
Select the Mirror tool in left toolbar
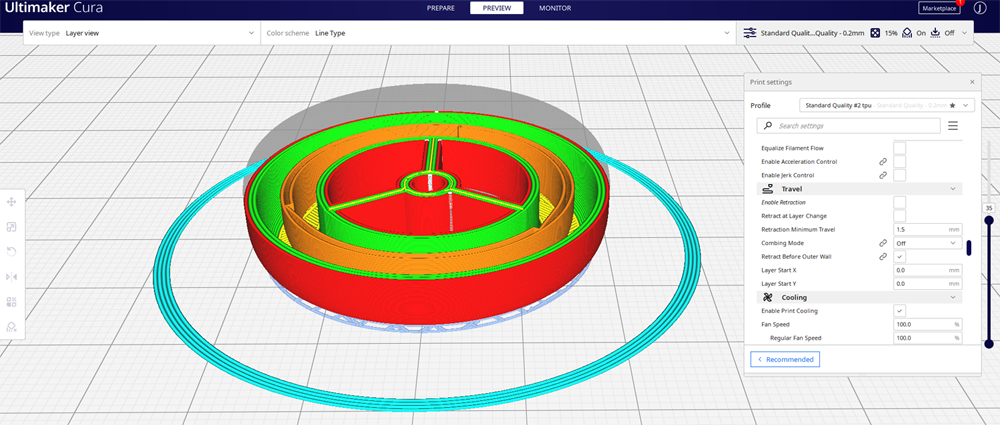tap(11, 276)
